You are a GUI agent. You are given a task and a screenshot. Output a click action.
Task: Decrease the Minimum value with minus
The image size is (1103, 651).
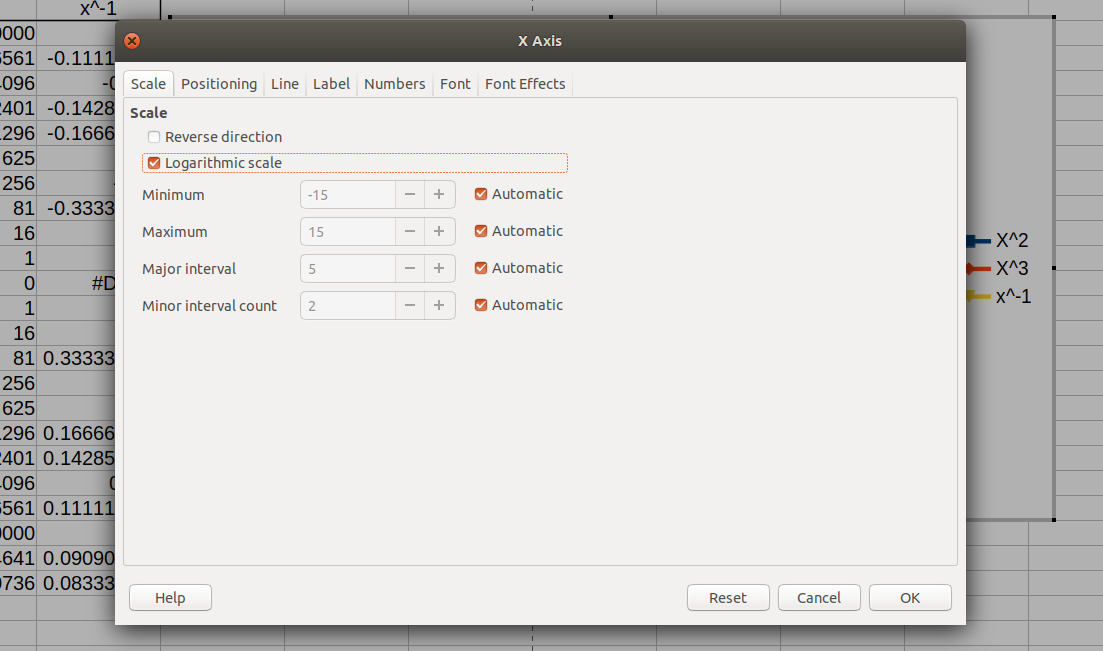(x=409, y=194)
